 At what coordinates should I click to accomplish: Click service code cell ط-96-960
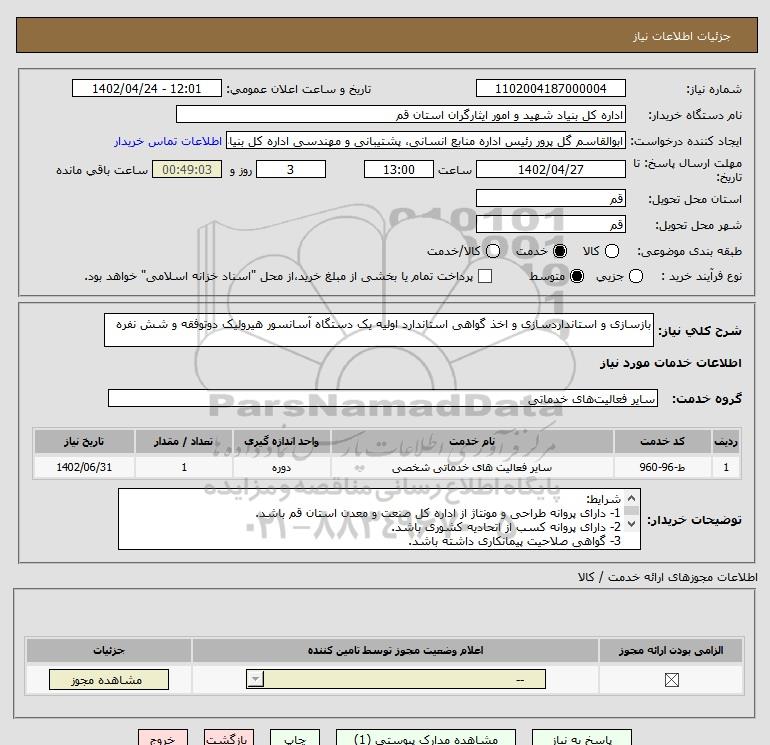tap(662, 467)
